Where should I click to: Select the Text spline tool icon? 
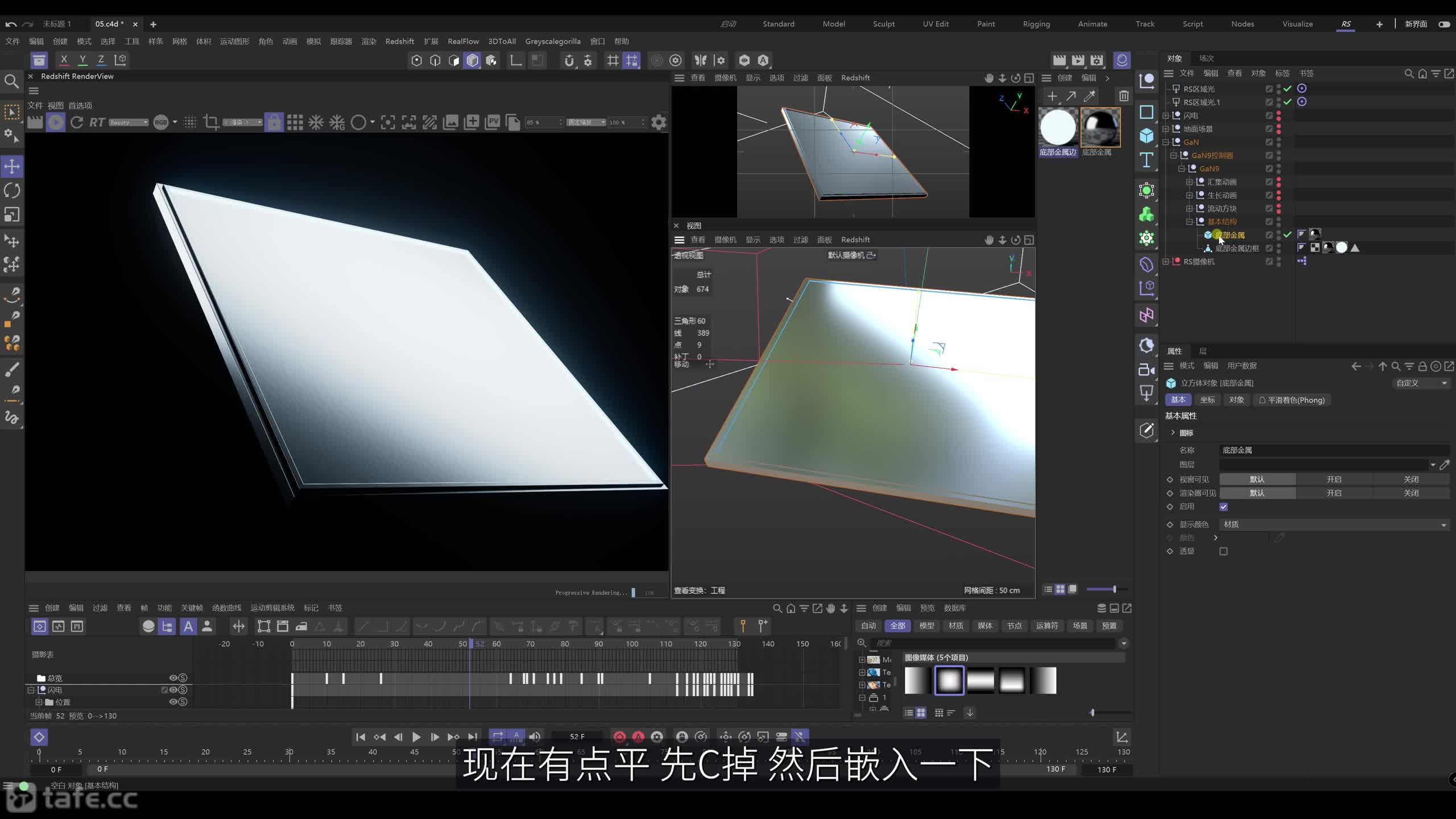coord(1147,161)
